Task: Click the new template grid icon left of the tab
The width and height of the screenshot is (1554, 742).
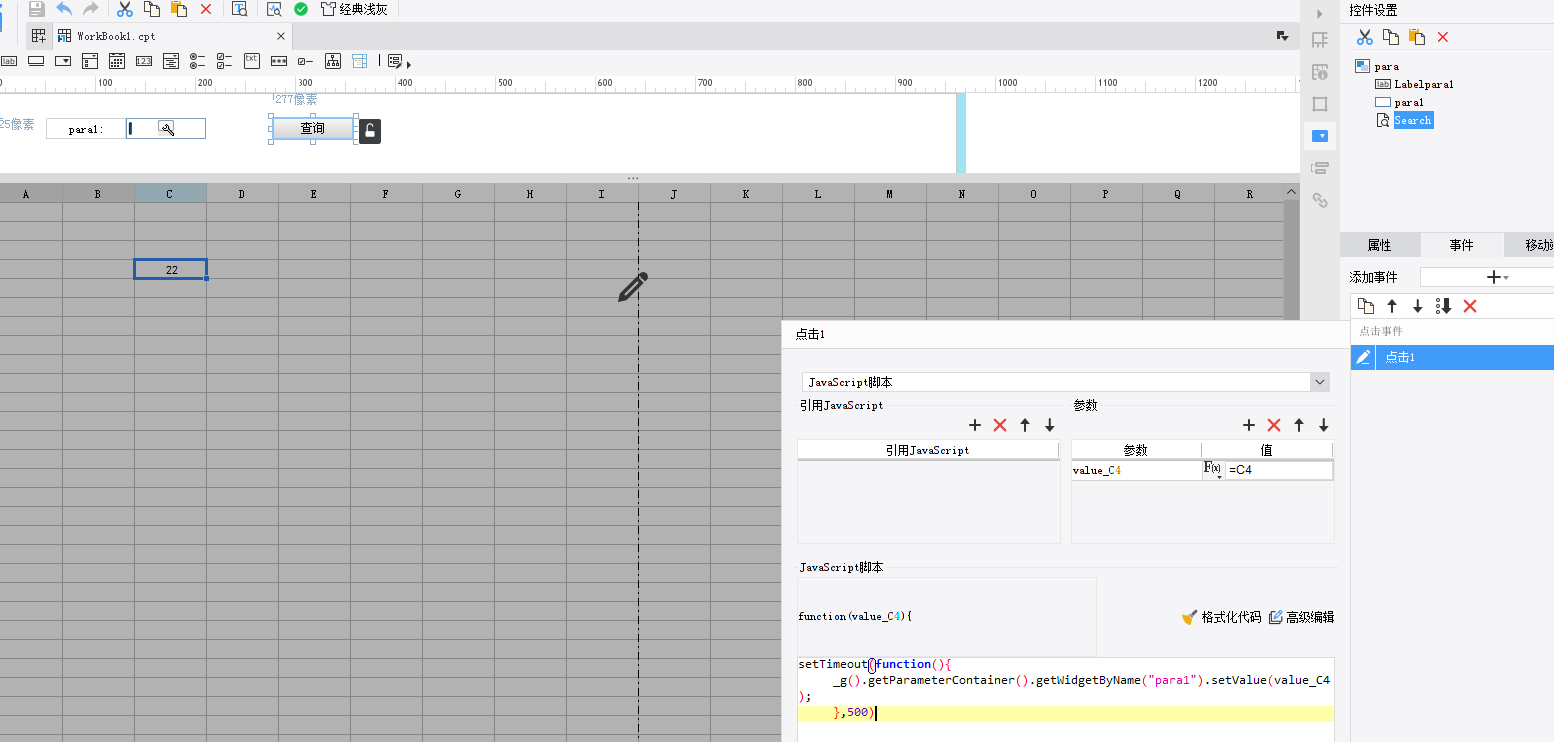Action: click(x=39, y=36)
